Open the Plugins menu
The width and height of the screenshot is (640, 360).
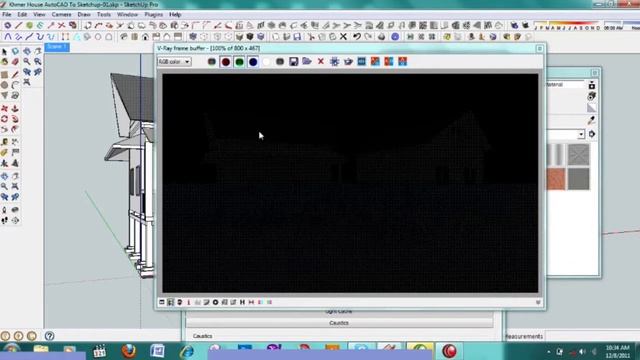153,14
